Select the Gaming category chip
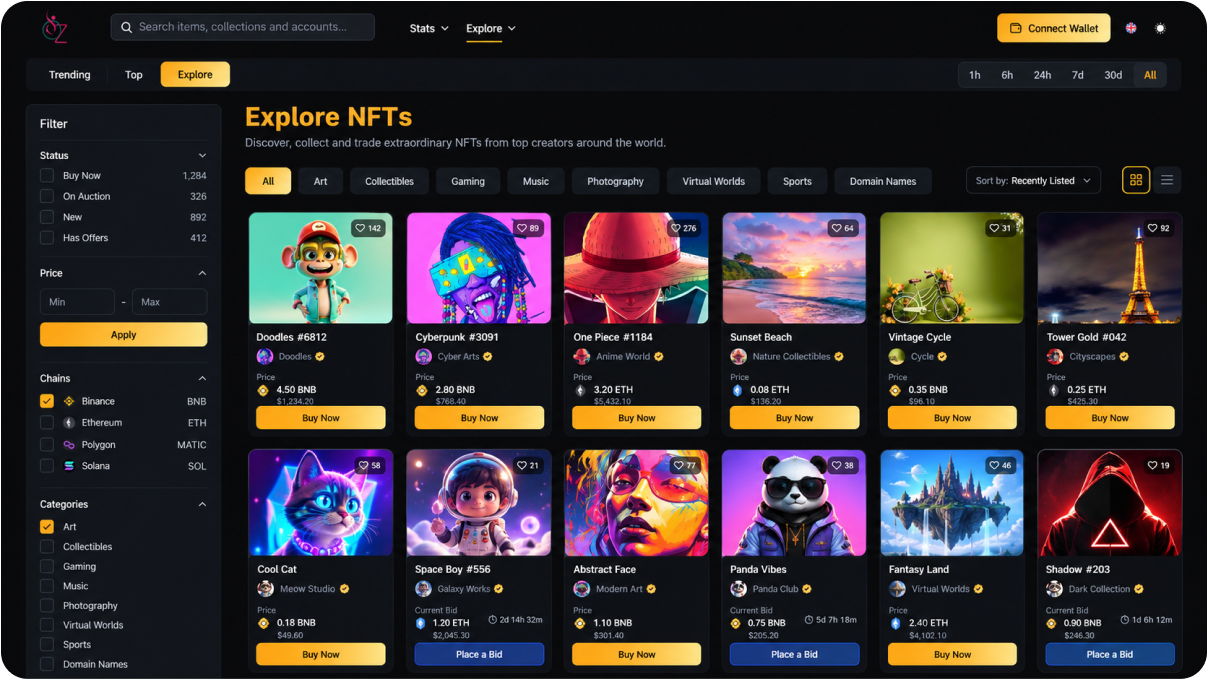The height and width of the screenshot is (680, 1208). coord(468,181)
